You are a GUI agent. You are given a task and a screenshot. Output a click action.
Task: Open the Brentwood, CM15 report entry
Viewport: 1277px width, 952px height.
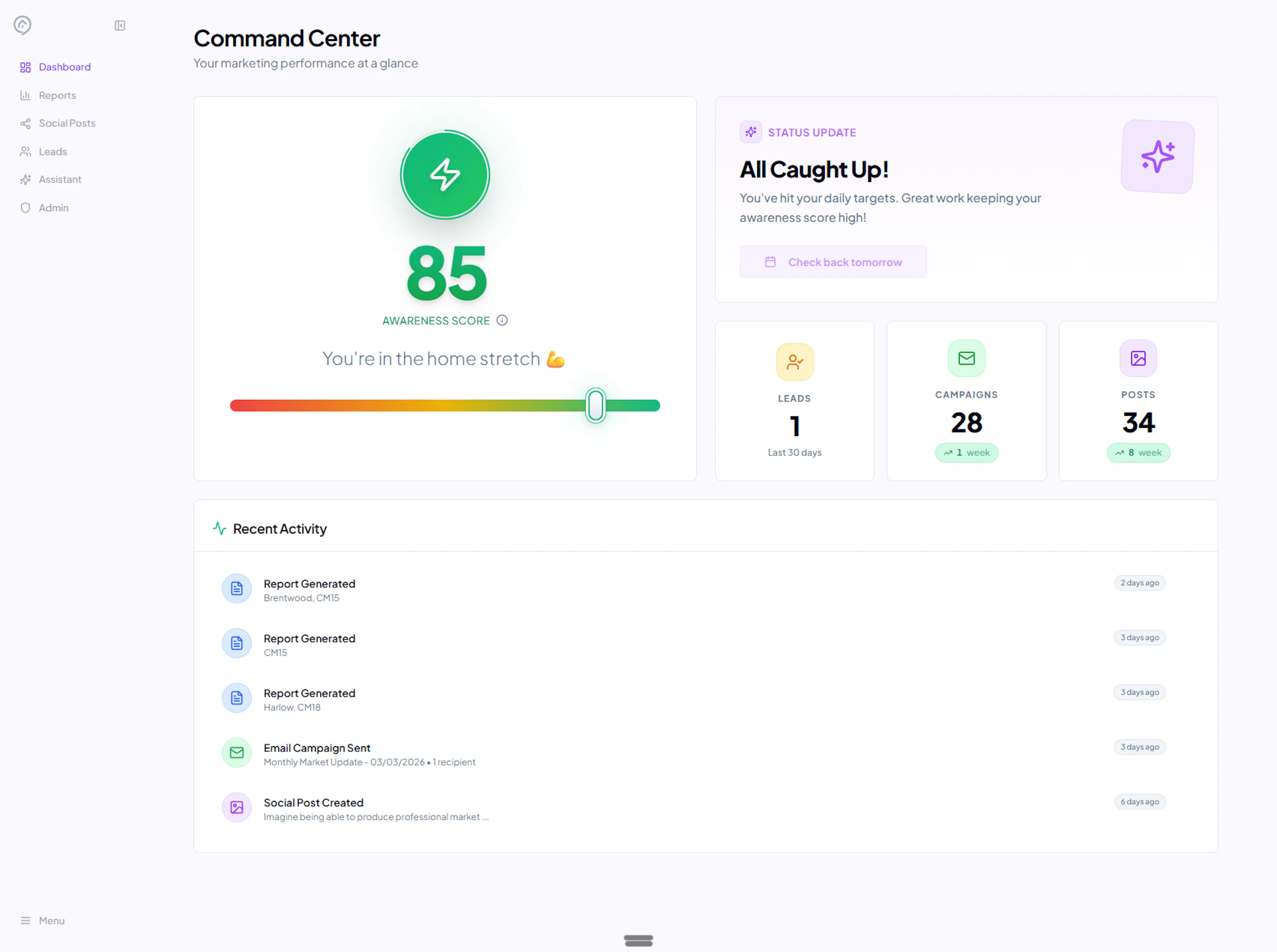(309, 590)
